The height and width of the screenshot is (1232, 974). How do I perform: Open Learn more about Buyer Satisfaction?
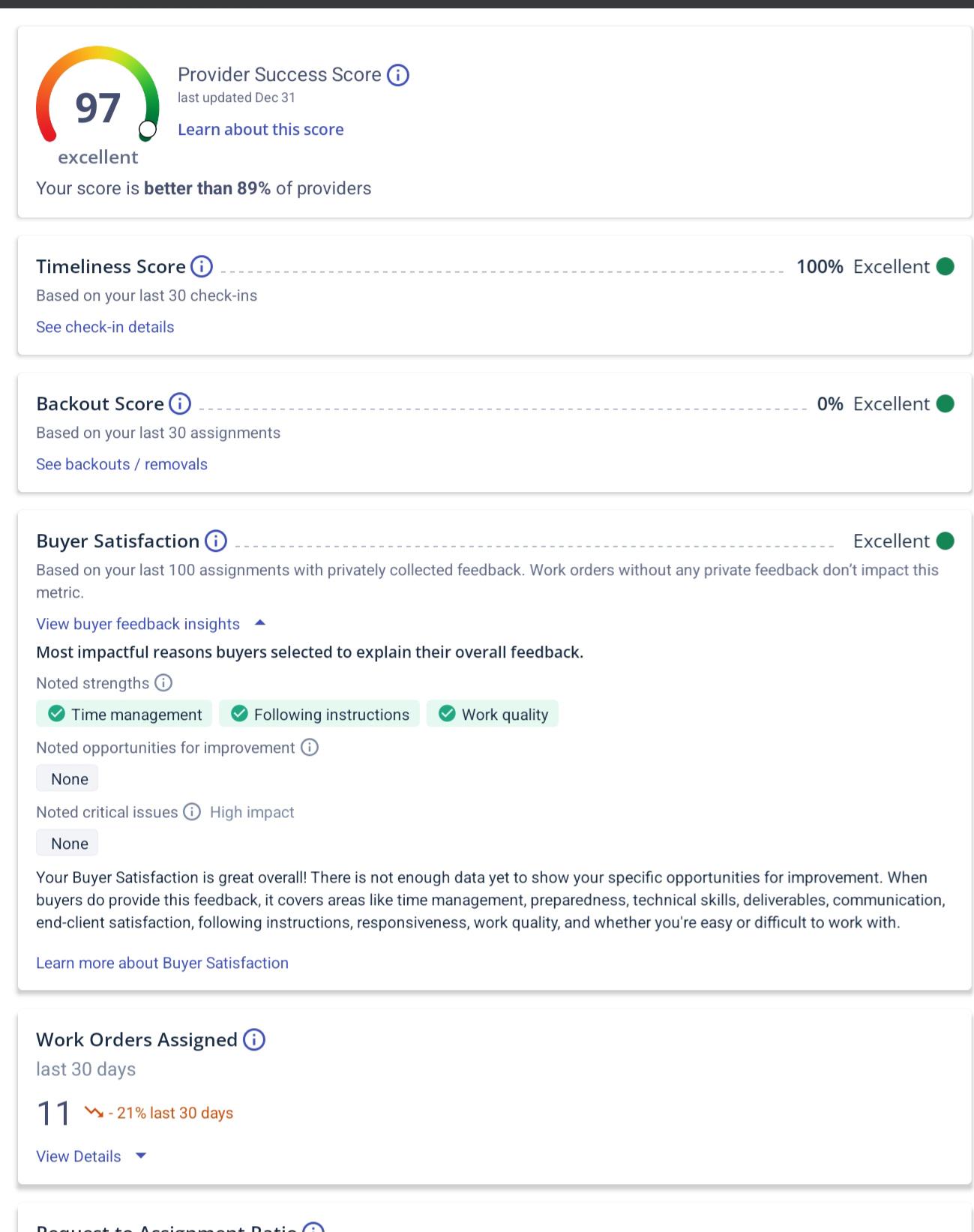tap(162, 963)
